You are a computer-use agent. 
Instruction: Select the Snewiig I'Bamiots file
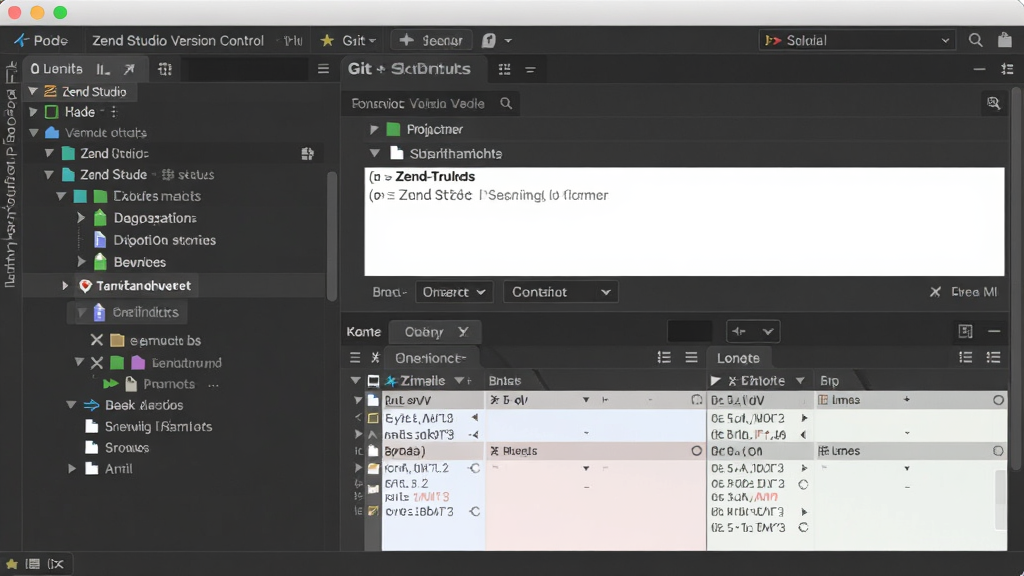pyautogui.click(x=158, y=426)
